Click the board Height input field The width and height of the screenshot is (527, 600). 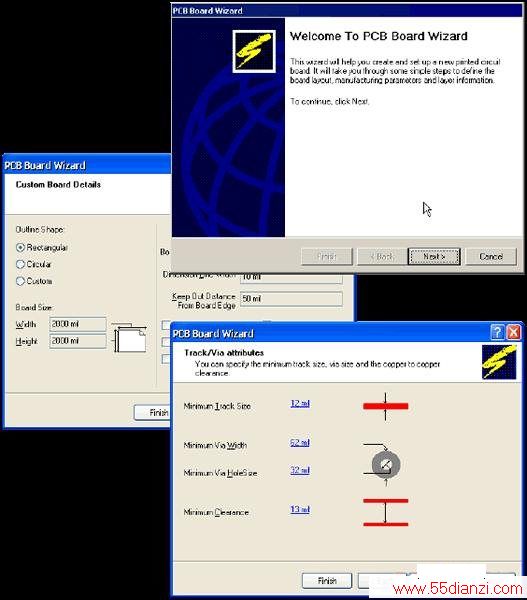pyautogui.click(x=78, y=341)
